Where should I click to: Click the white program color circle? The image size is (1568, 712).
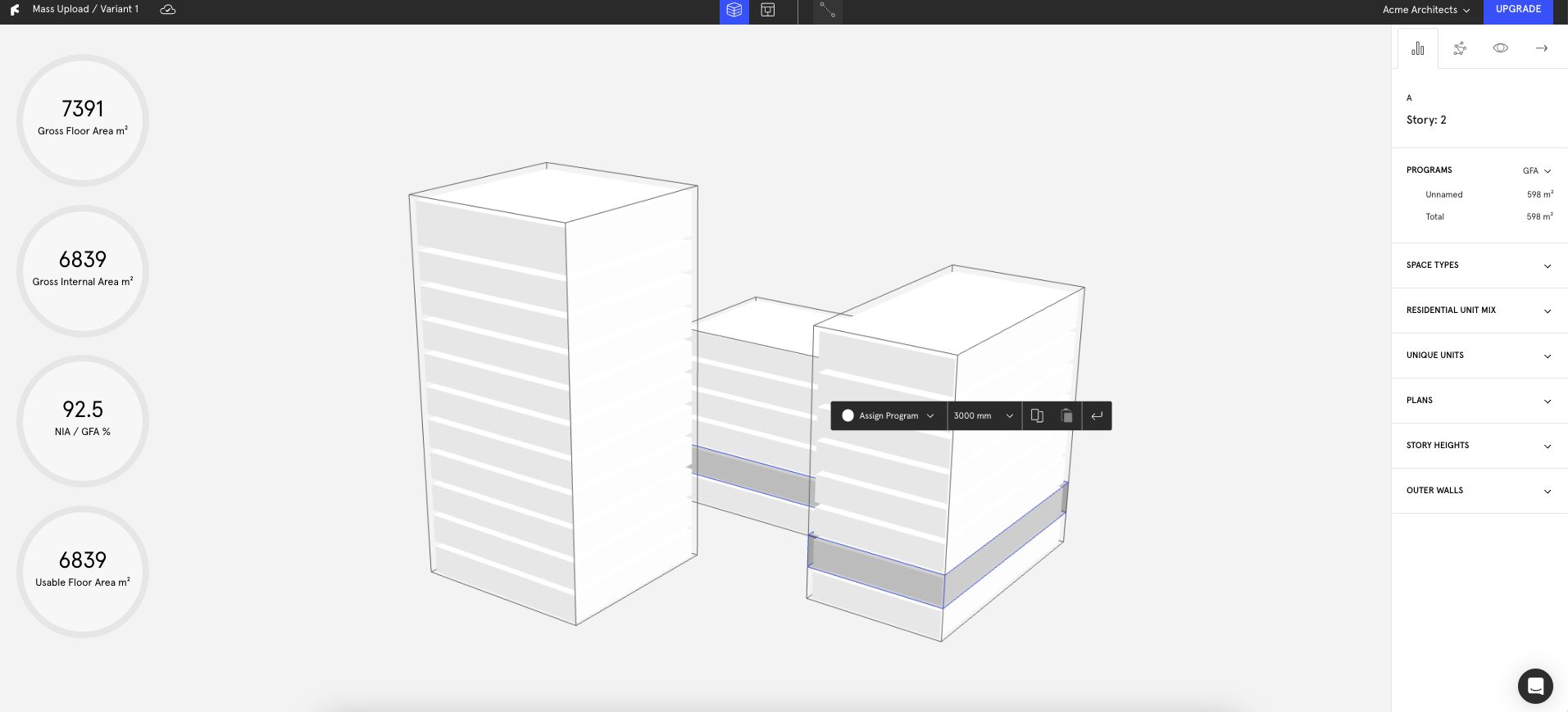pos(848,415)
